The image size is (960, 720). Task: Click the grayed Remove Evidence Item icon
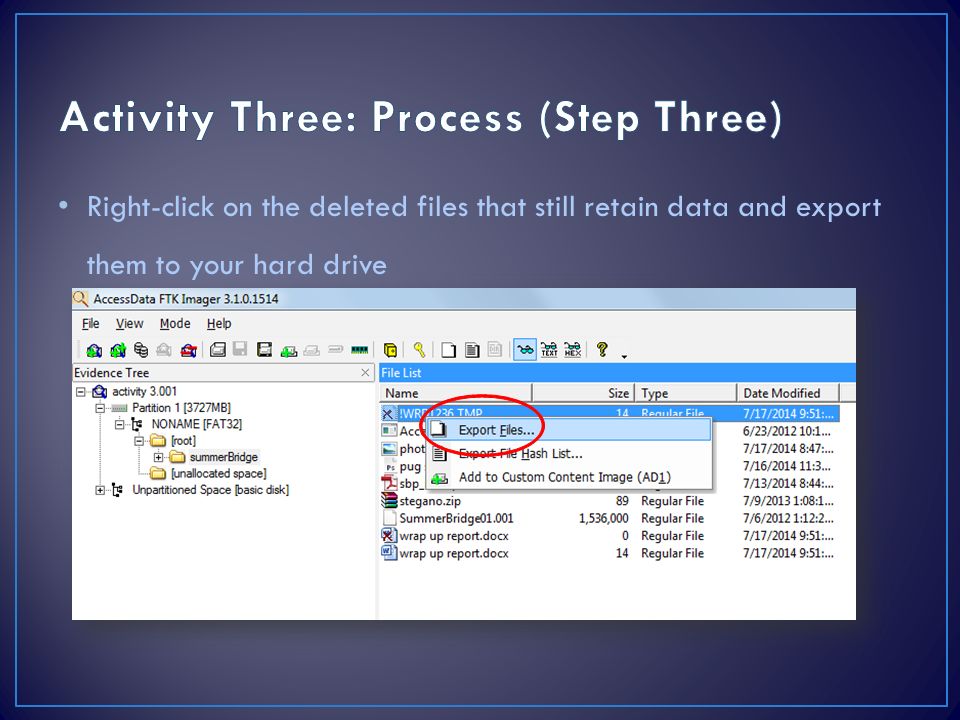[163, 350]
